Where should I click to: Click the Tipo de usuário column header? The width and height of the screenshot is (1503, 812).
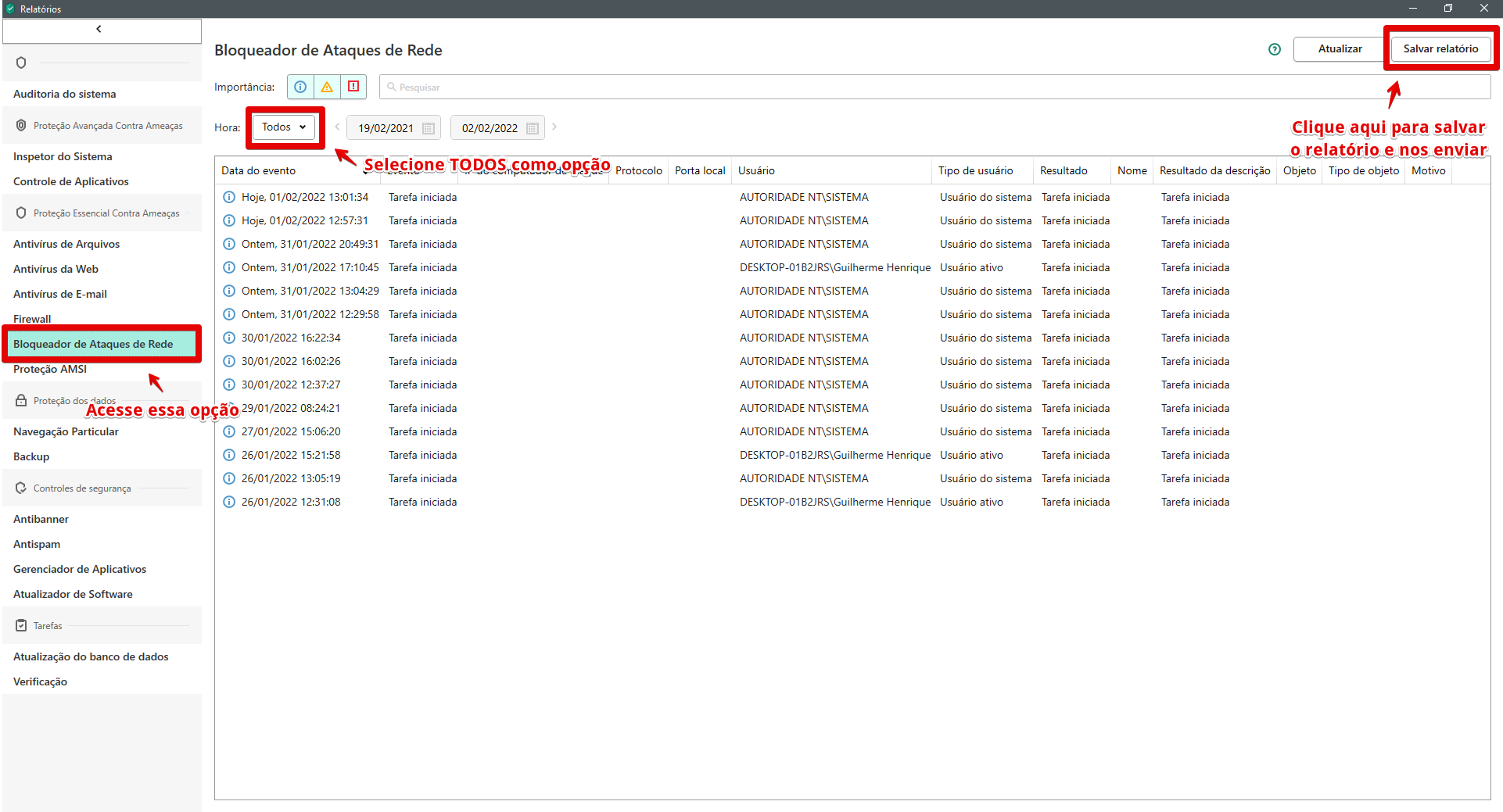tap(982, 170)
